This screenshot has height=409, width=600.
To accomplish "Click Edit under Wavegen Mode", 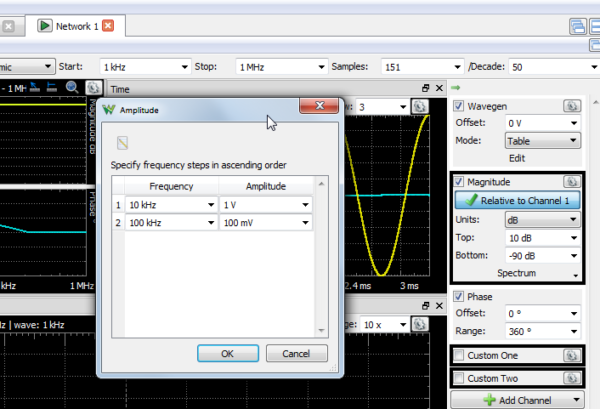I will (x=517, y=158).
